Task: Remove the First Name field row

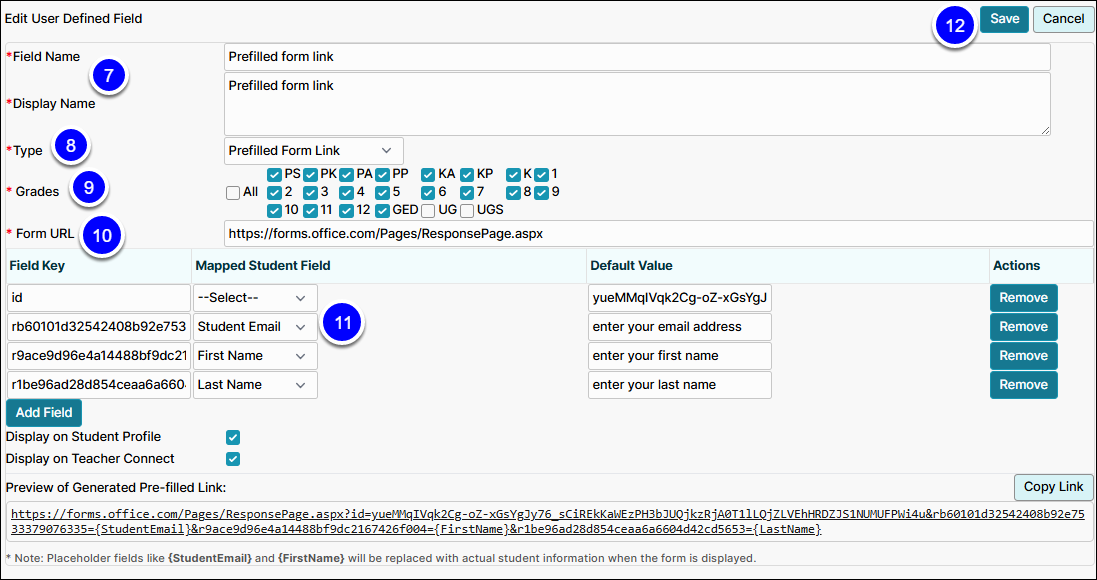Action: [x=1024, y=356]
